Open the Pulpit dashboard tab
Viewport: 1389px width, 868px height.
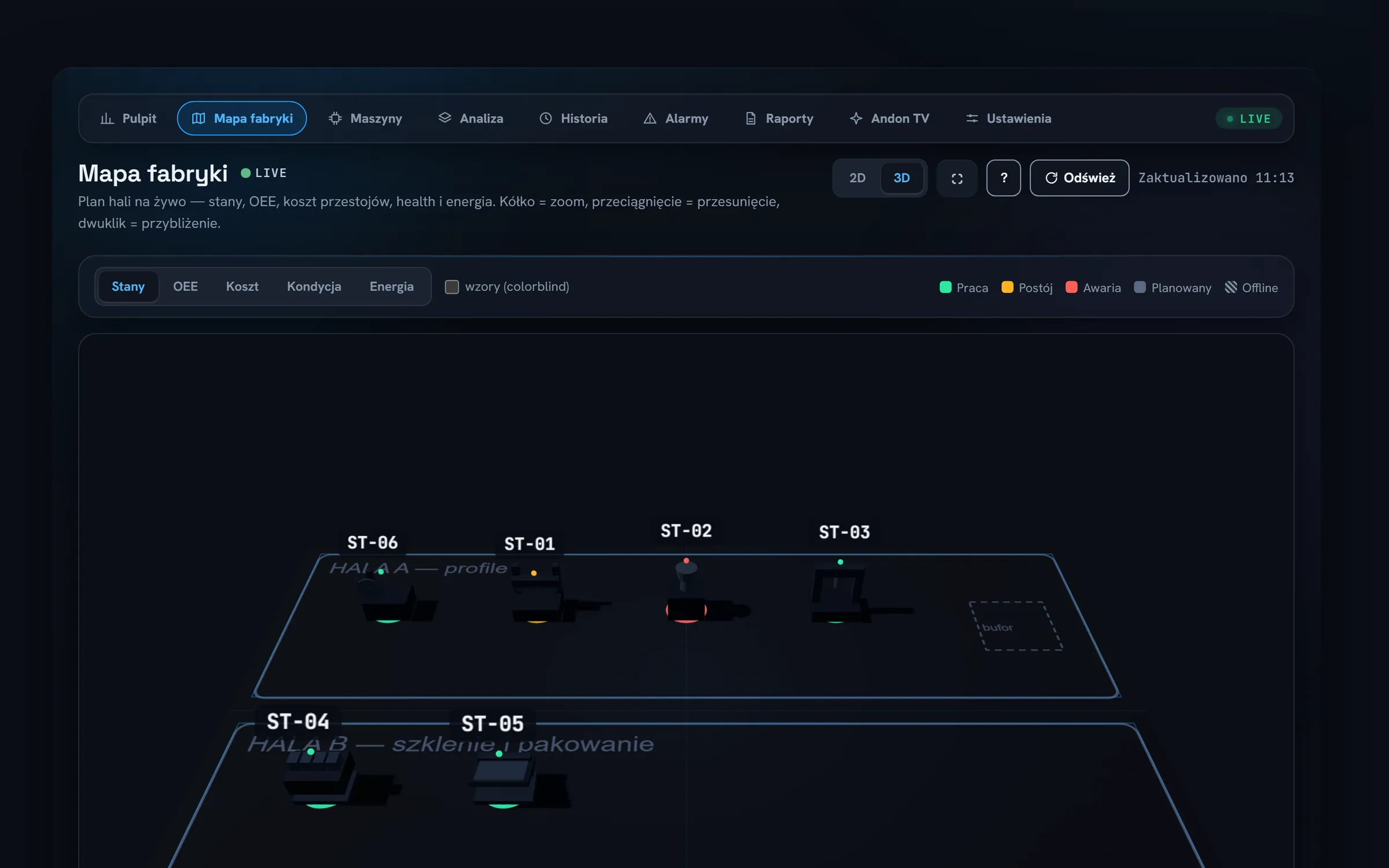pos(128,119)
